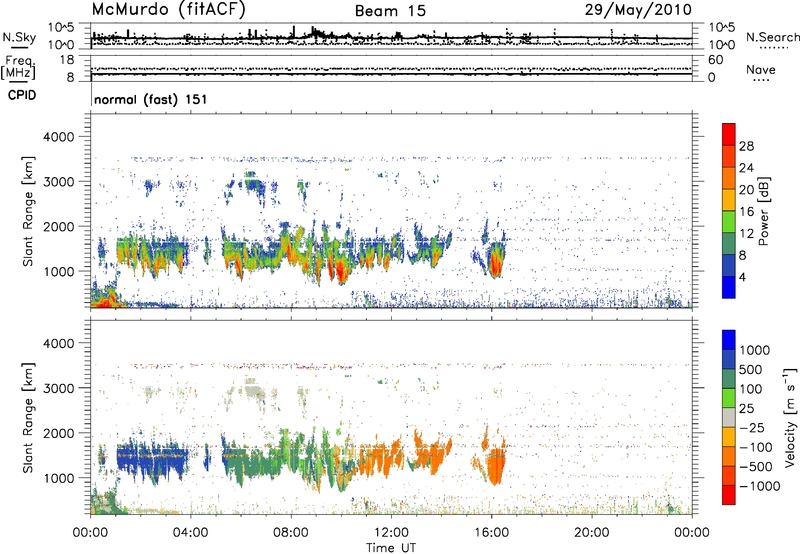
Task: Click the Nave legend label
Action: pyautogui.click(x=761, y=69)
